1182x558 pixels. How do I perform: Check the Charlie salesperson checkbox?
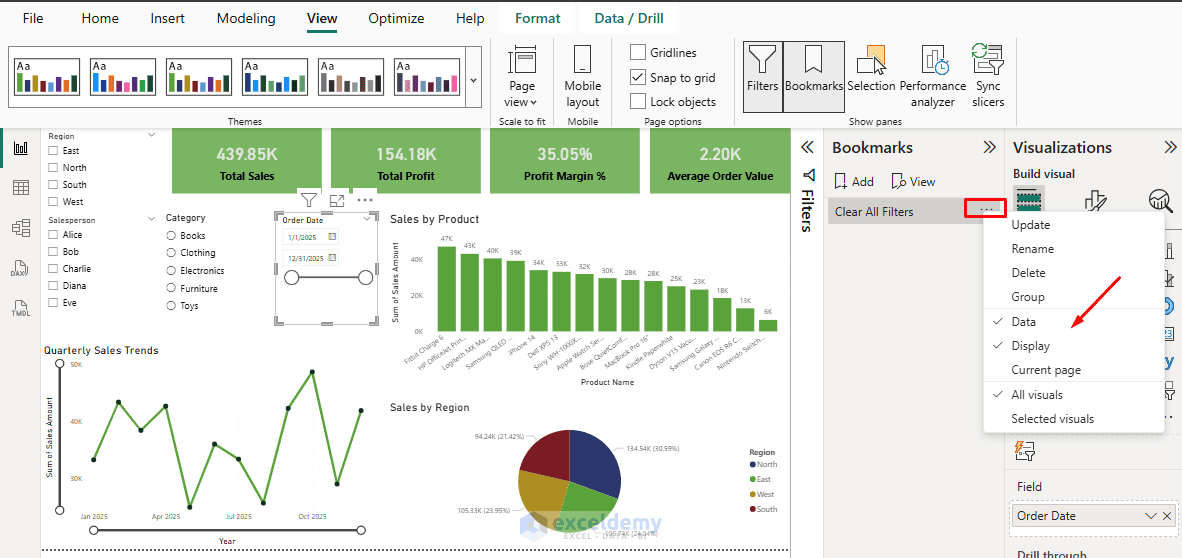pyautogui.click(x=53, y=268)
